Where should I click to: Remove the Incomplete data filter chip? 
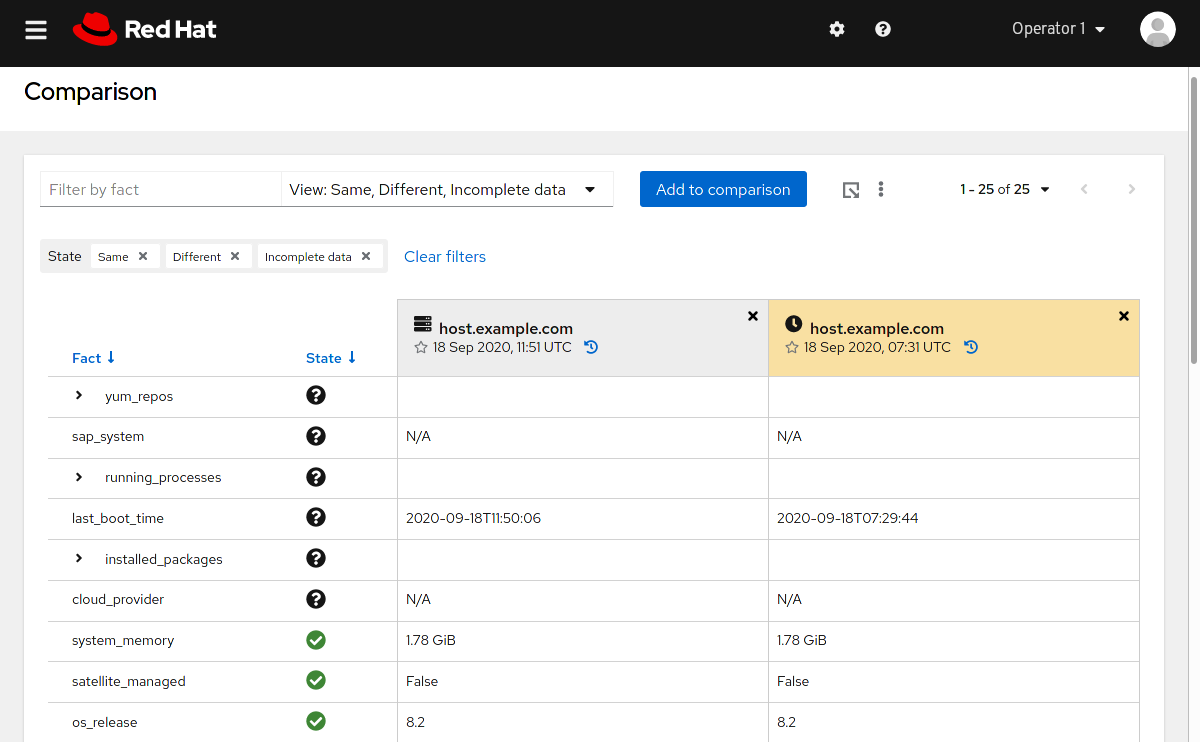coord(366,256)
